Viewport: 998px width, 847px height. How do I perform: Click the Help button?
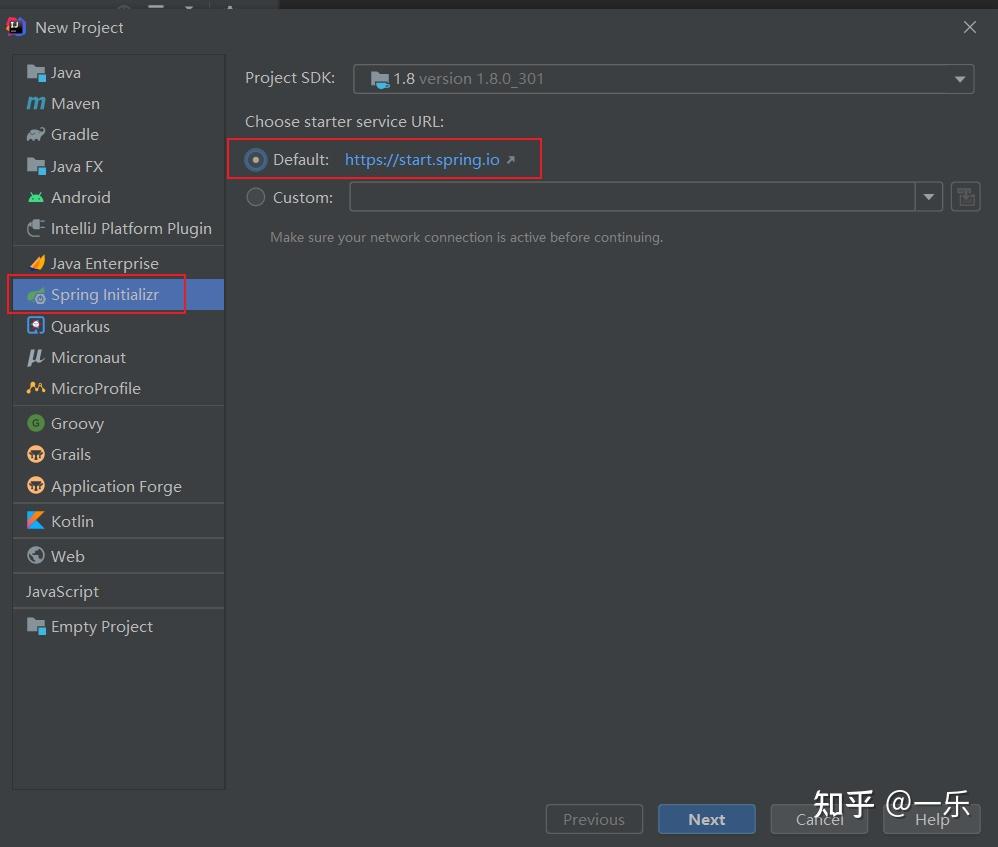[x=930, y=819]
